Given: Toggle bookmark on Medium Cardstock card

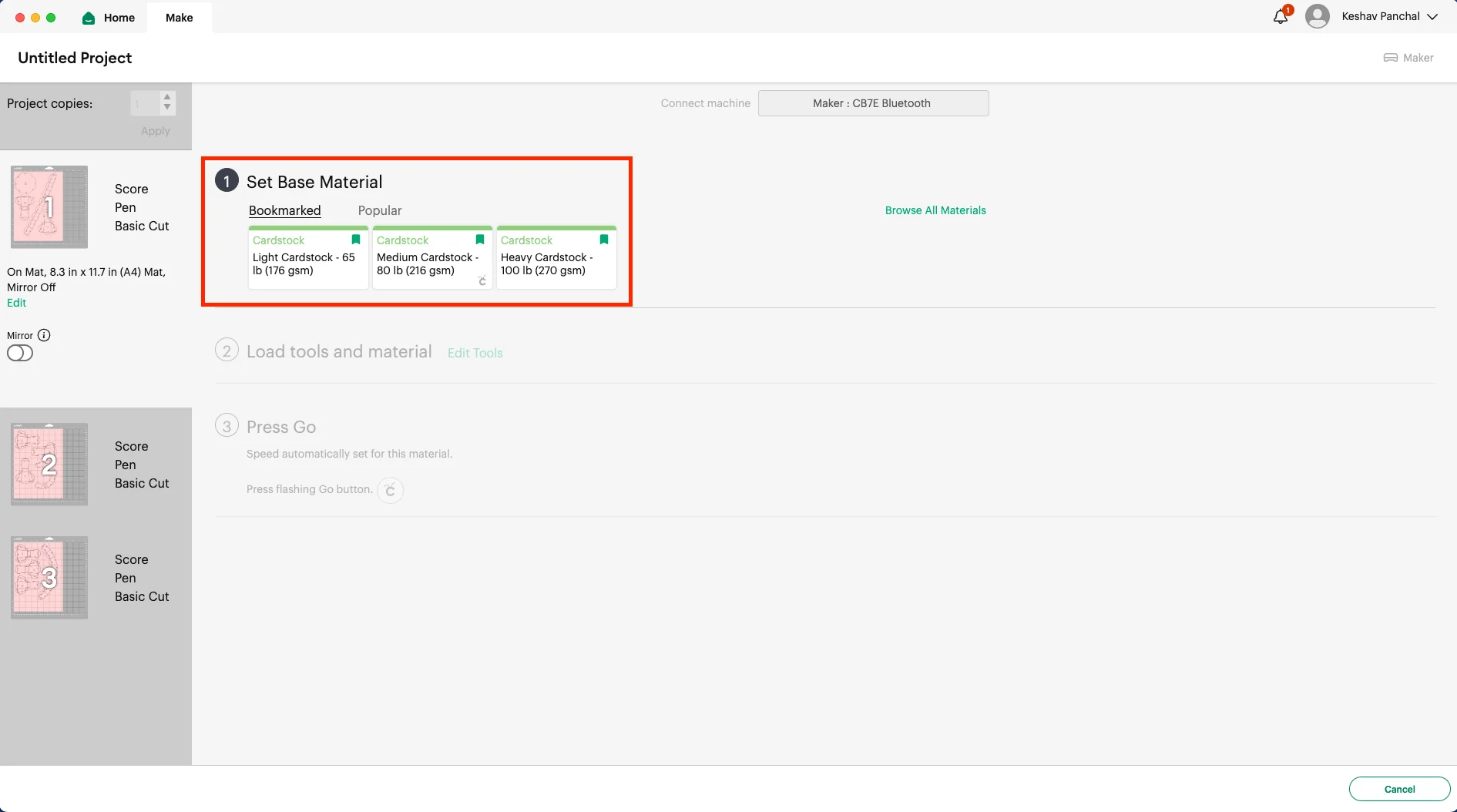Looking at the screenshot, I should point(480,240).
